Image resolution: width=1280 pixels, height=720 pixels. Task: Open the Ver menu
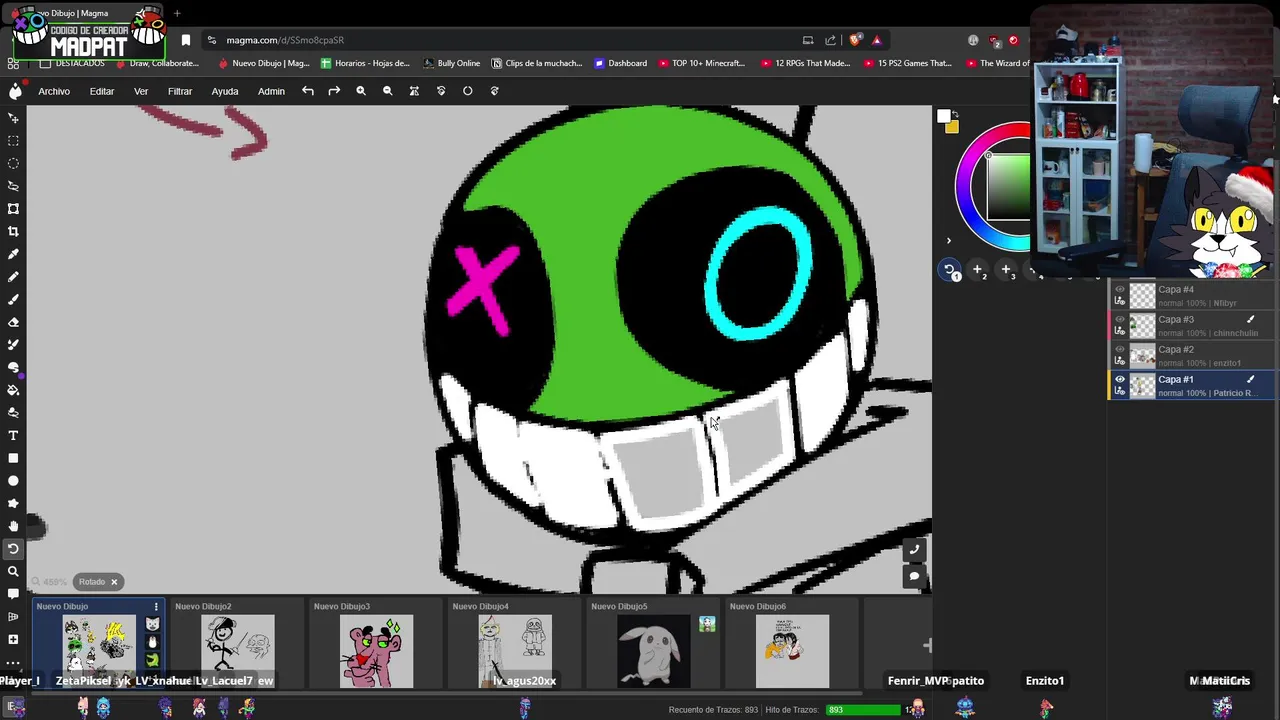pos(141,91)
